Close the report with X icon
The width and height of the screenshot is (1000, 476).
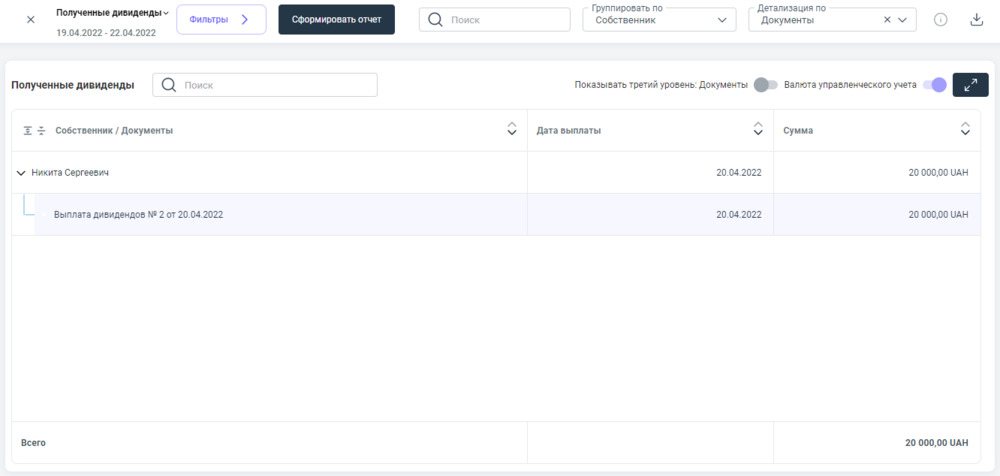(30, 20)
